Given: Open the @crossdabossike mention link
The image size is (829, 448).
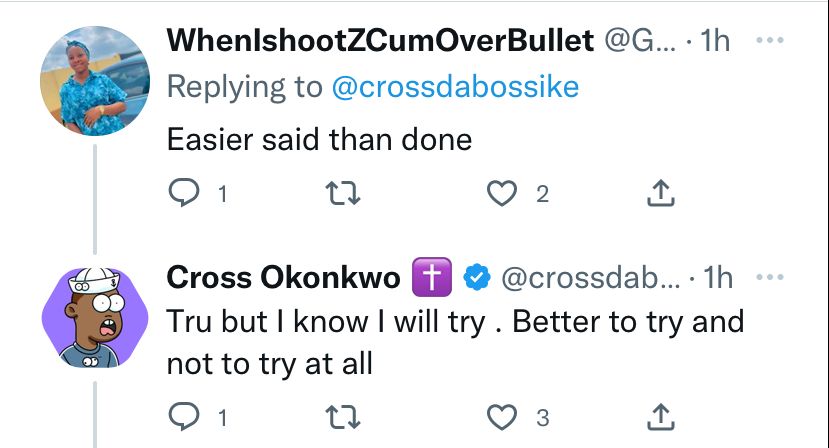Looking at the screenshot, I should pos(455,87).
